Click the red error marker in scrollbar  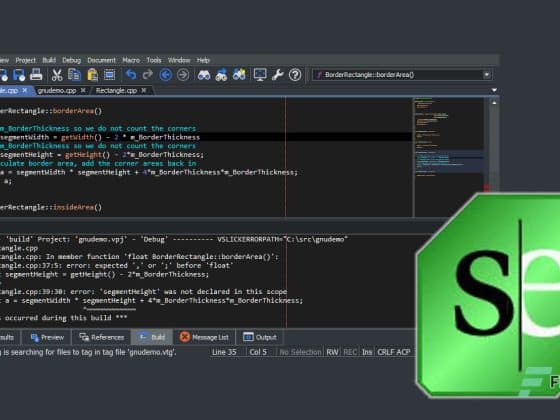486,188
